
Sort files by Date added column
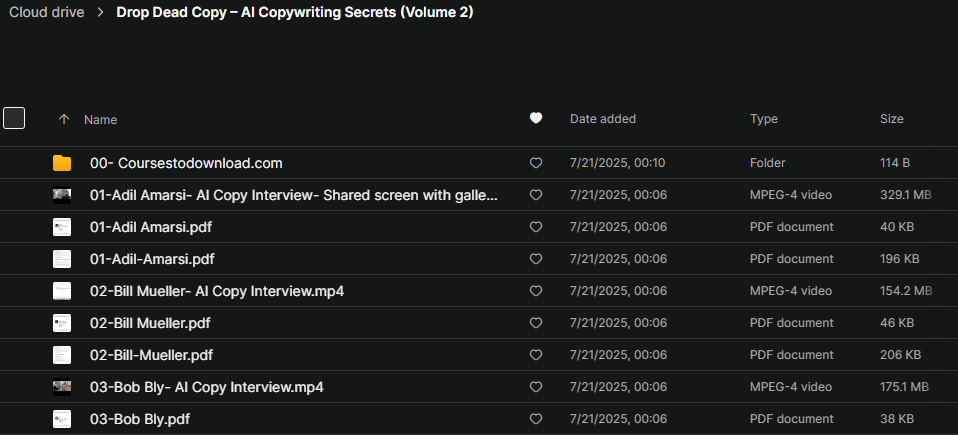click(x=603, y=119)
